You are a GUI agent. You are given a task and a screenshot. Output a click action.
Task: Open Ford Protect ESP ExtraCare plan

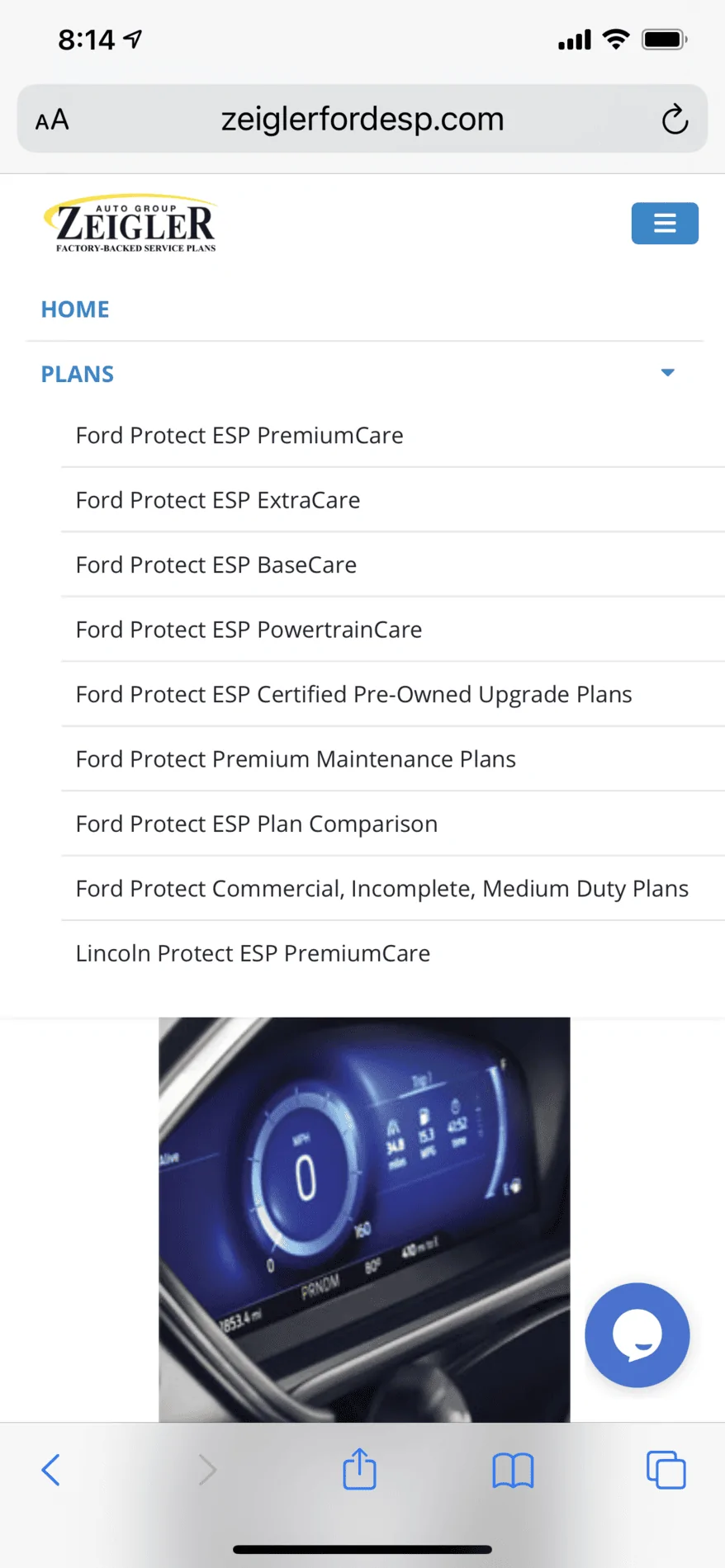tap(218, 500)
